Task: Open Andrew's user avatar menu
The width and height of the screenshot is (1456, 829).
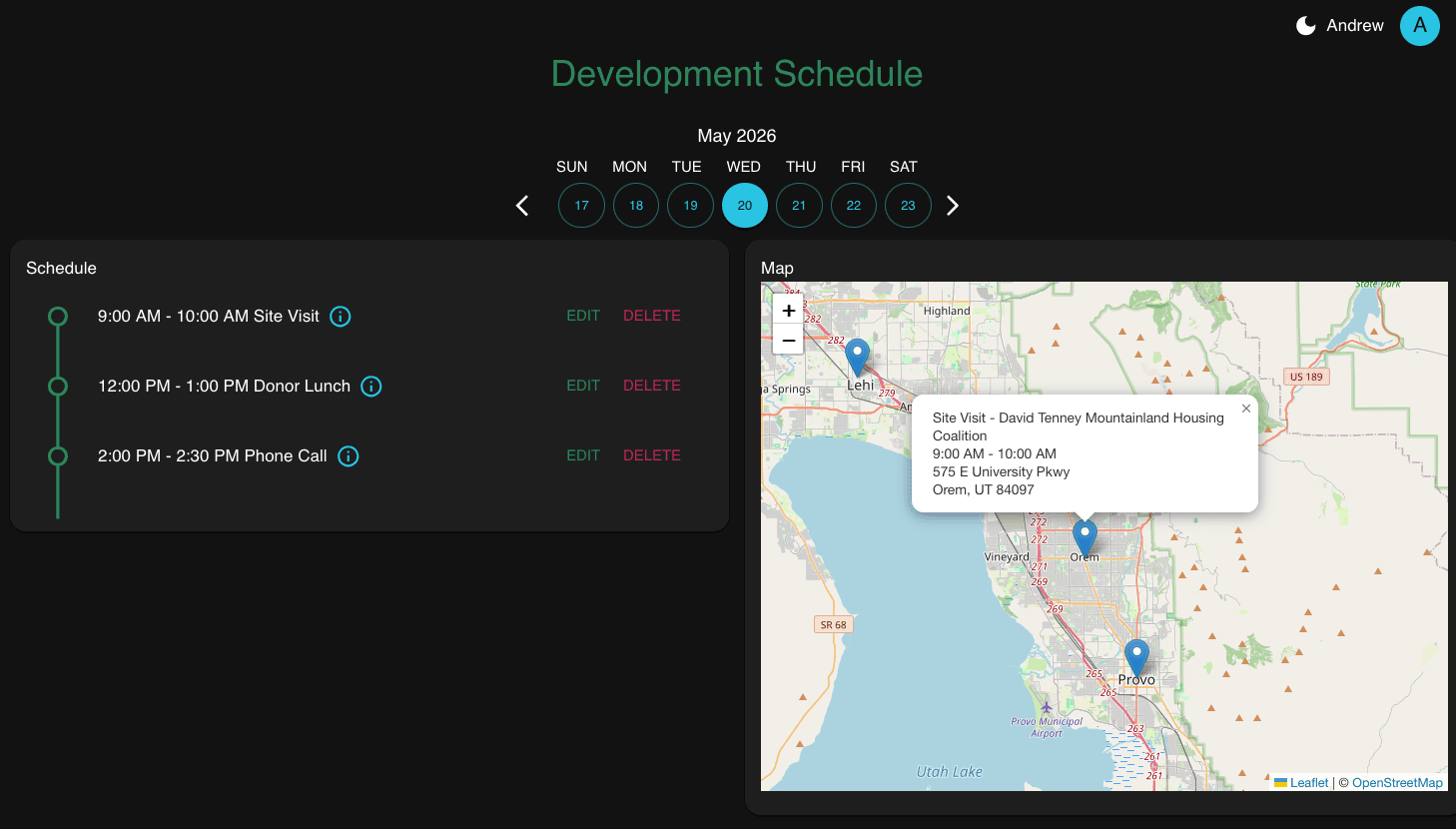Action: (1419, 26)
